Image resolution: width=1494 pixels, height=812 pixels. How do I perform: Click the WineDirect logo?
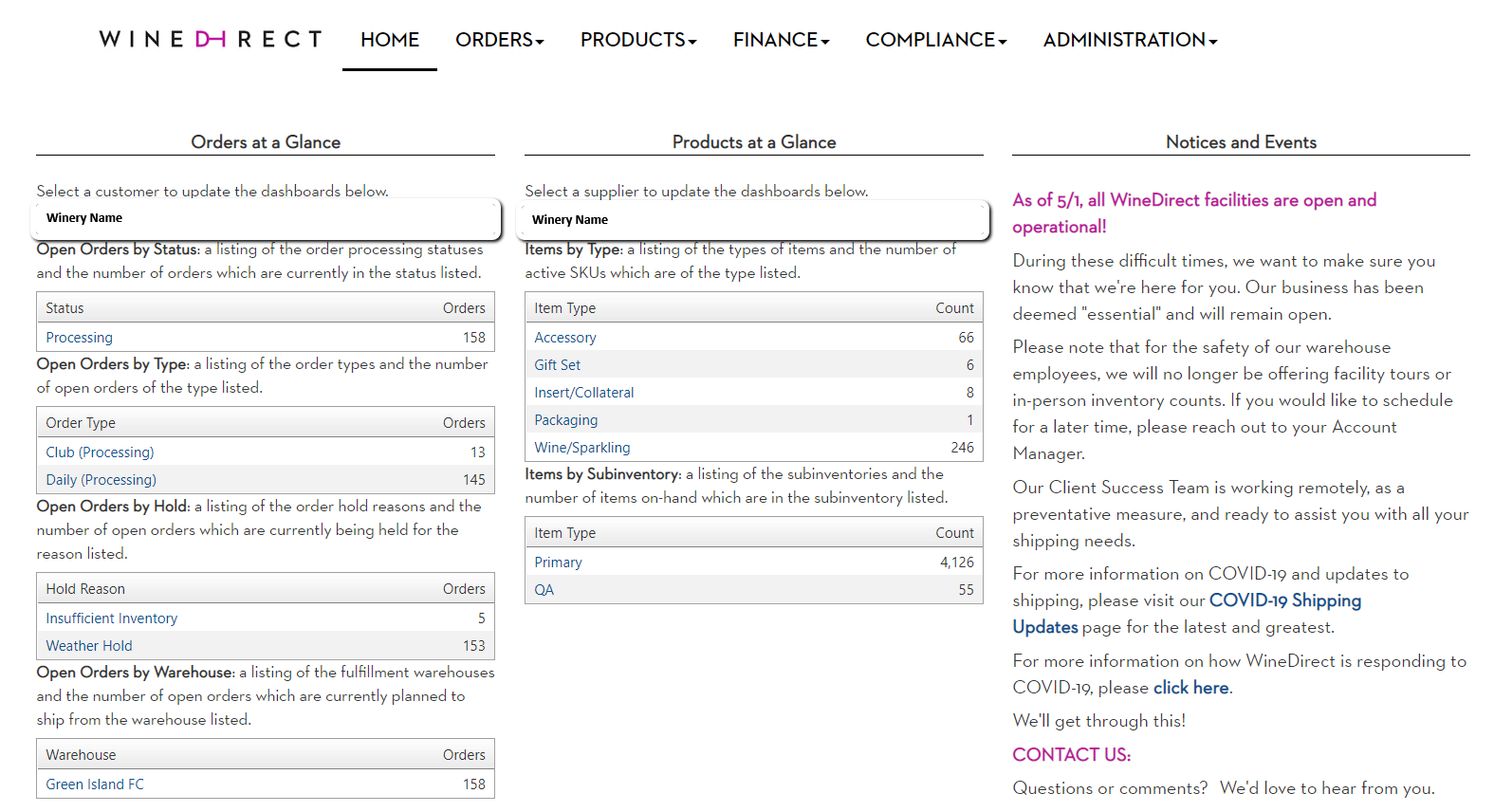coord(211,39)
